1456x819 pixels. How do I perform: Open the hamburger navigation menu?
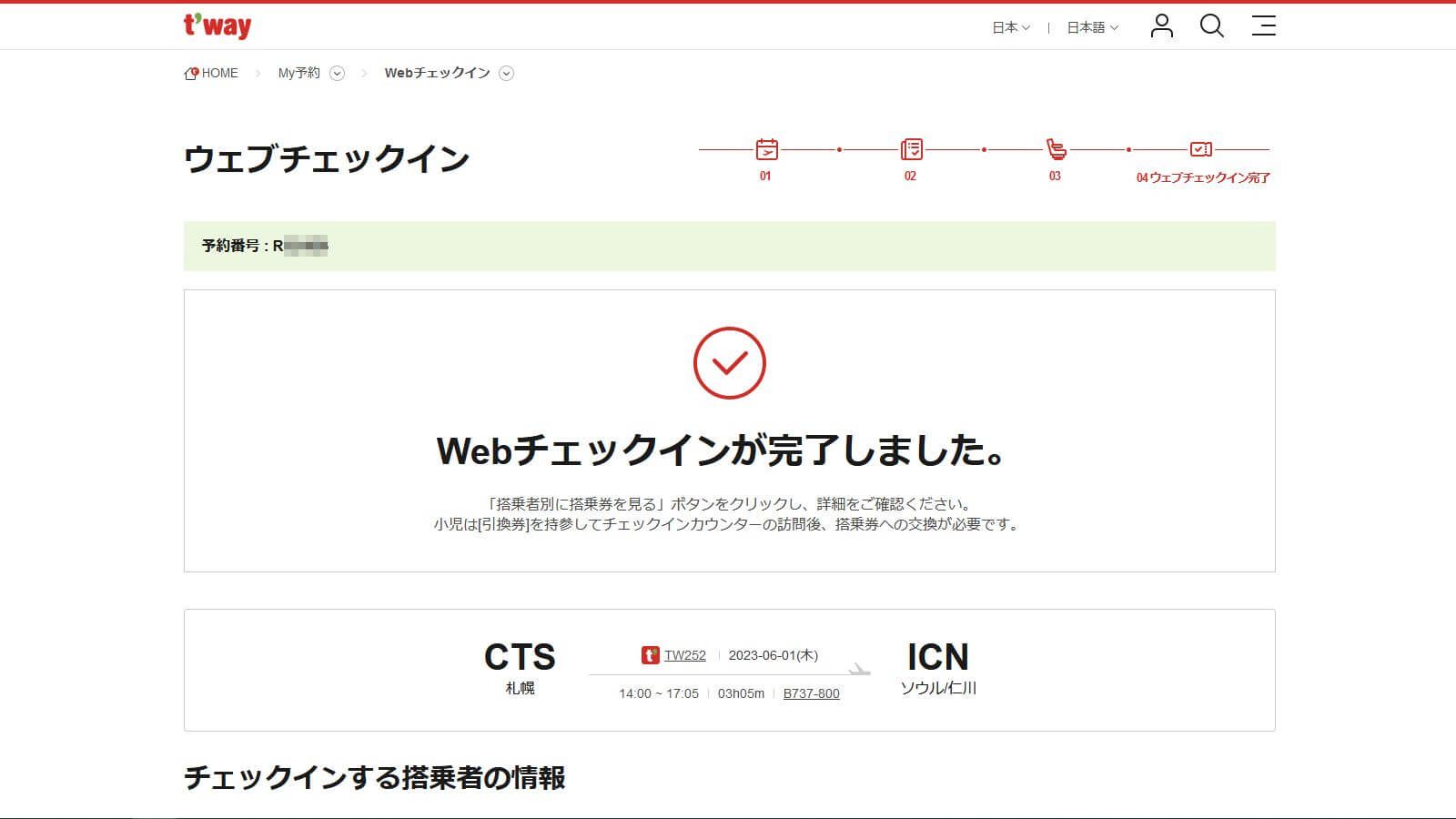pos(1264,26)
